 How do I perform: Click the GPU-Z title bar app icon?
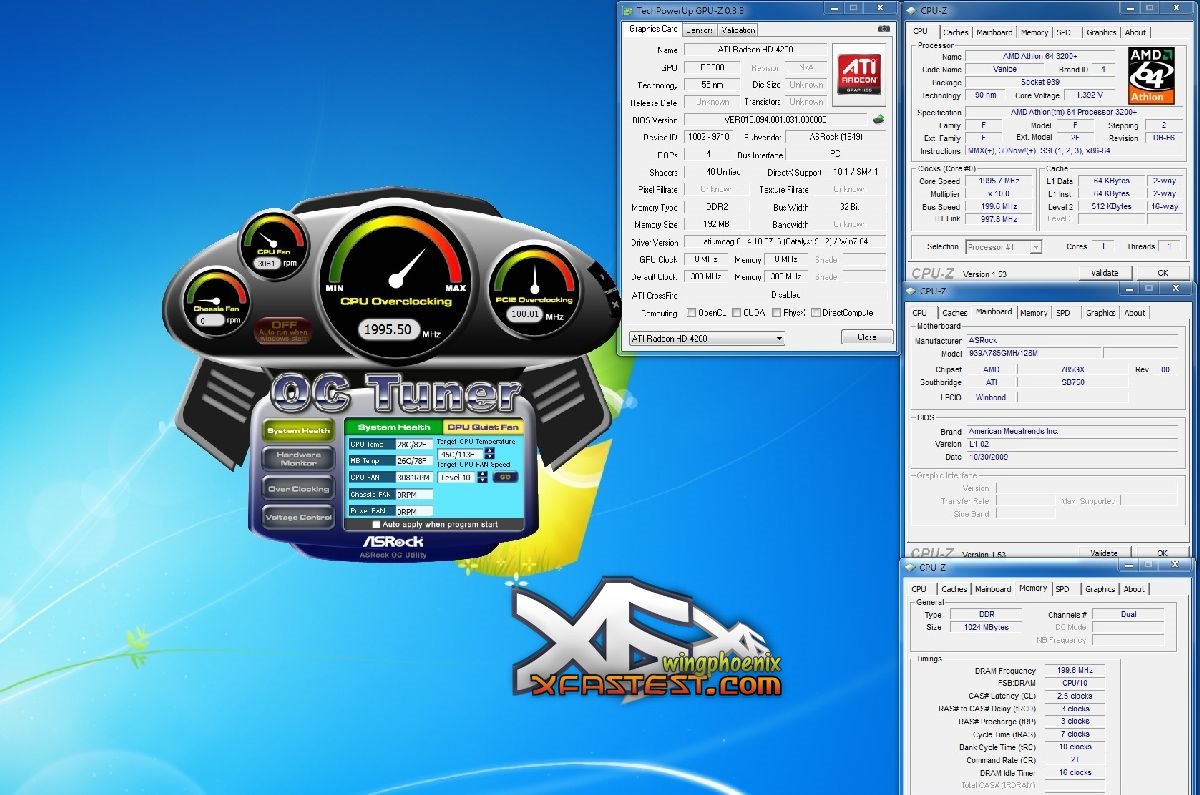[x=628, y=9]
